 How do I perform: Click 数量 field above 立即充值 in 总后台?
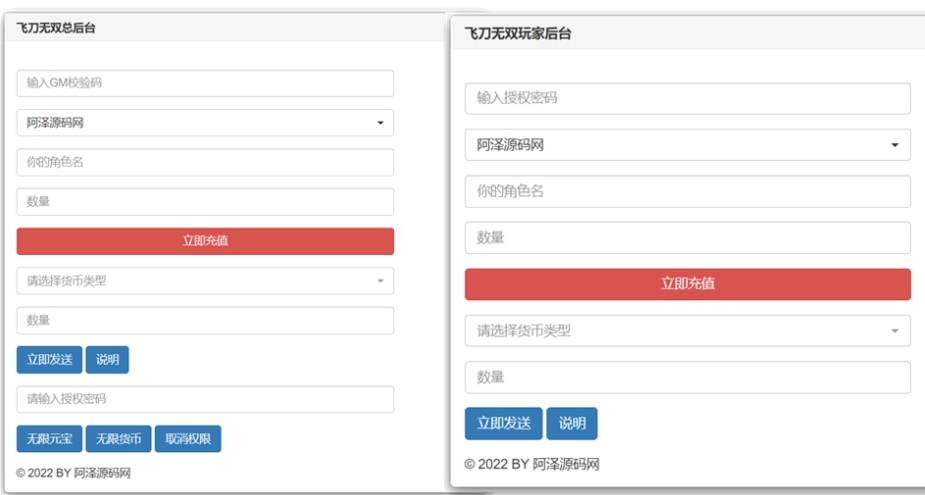(205, 202)
